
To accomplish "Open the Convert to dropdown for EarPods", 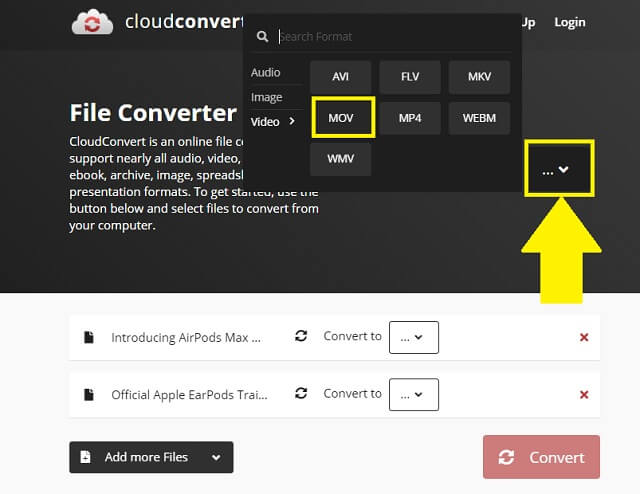I will [414, 394].
